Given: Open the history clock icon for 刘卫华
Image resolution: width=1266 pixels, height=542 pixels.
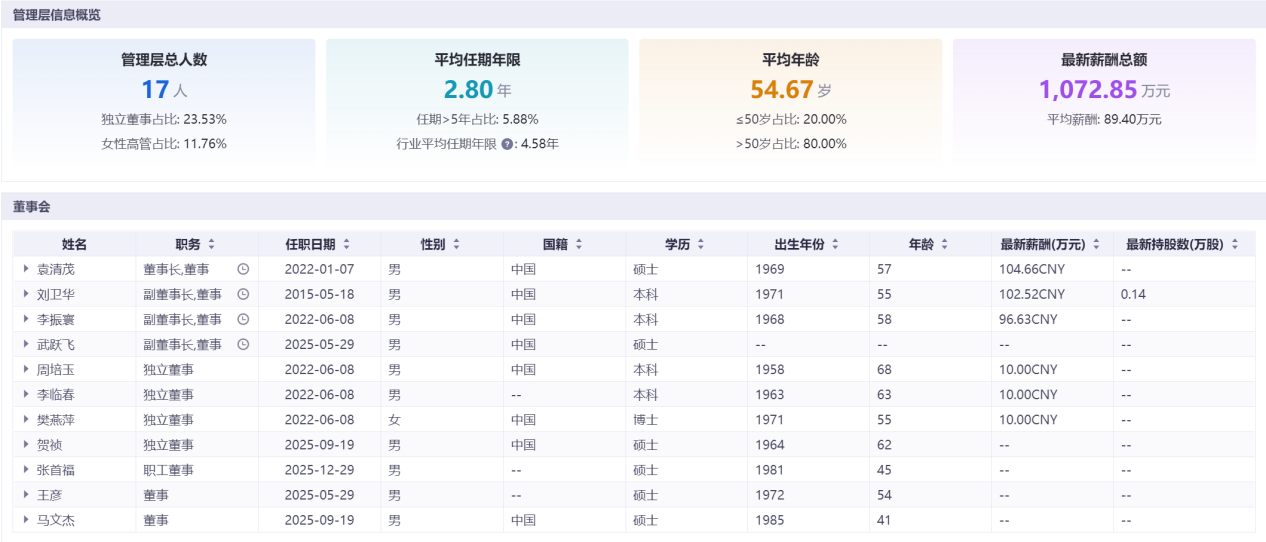Looking at the screenshot, I should tap(242, 294).
